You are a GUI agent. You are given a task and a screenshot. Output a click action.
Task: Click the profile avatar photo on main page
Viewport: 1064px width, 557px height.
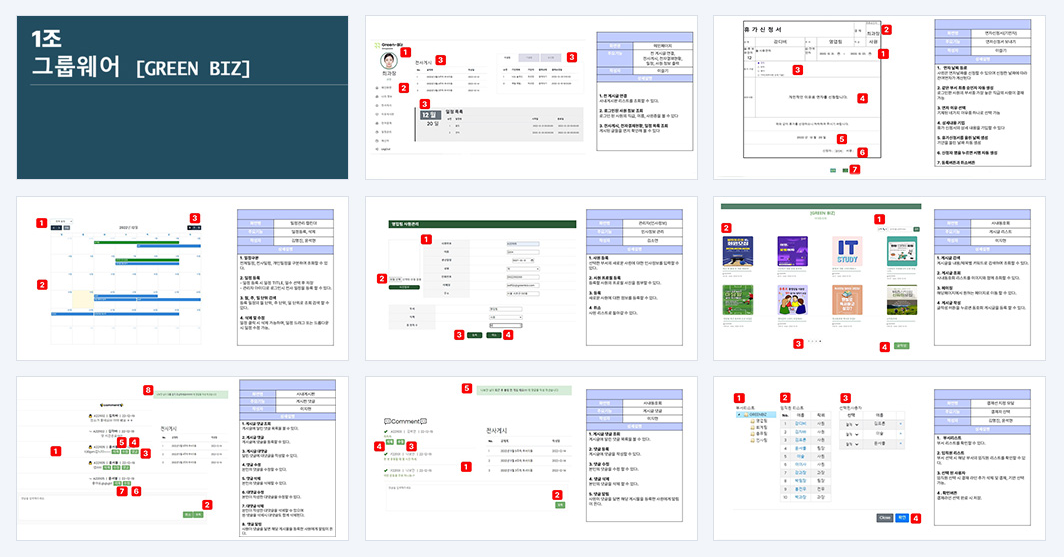(388, 62)
